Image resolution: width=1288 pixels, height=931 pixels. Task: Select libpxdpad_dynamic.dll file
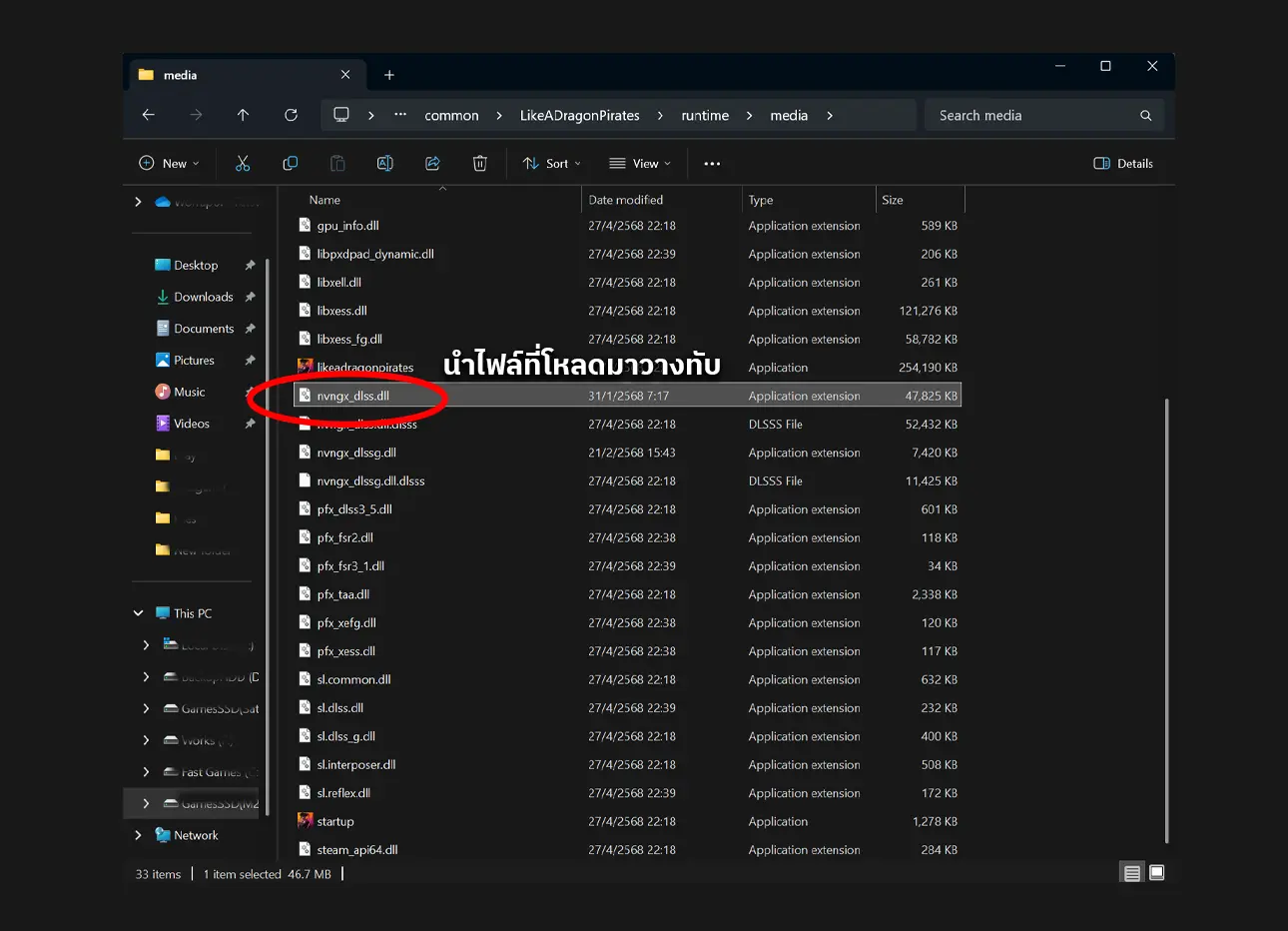click(374, 254)
